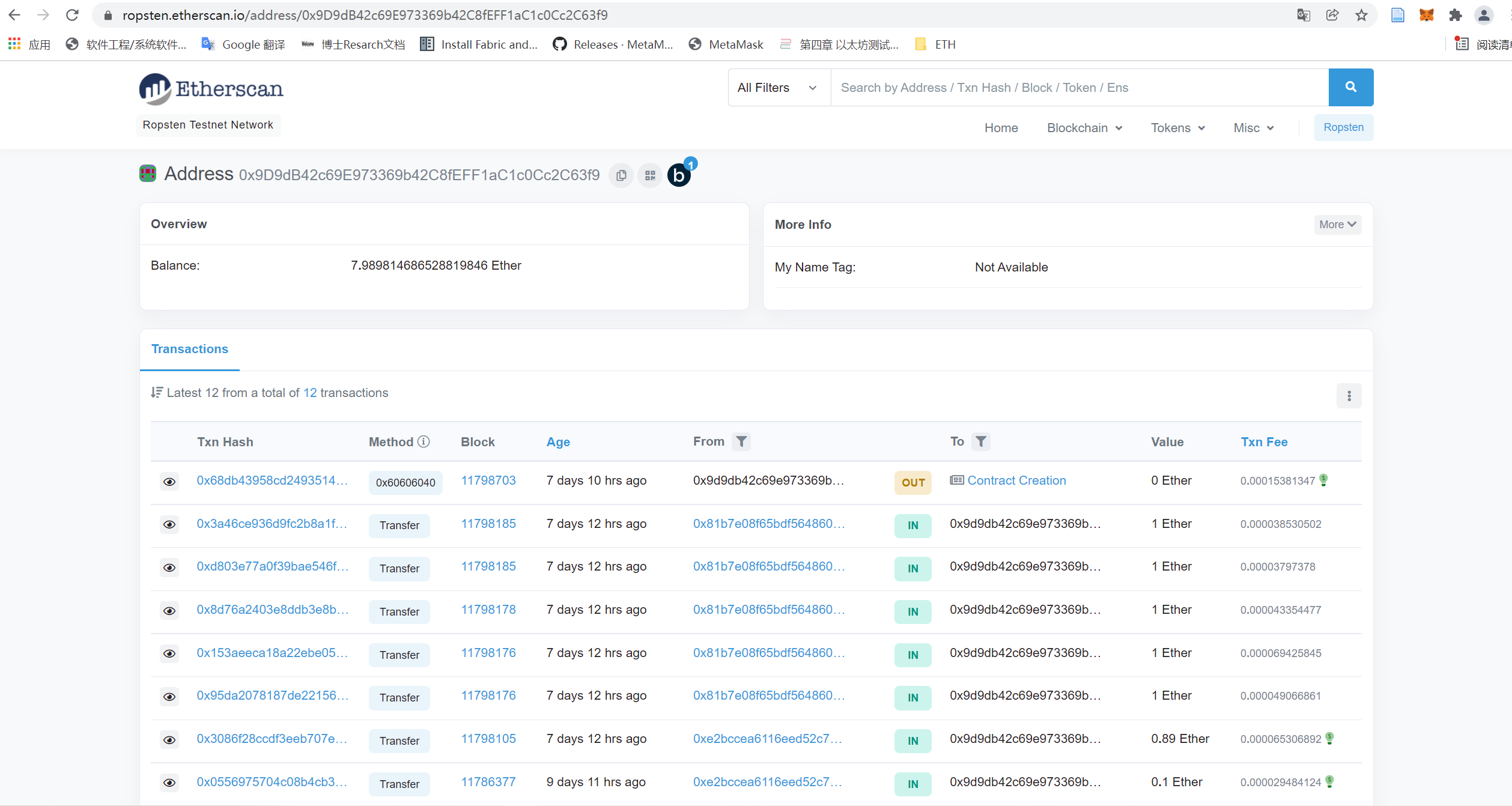Expand the Blockchain menu

pos(1085,128)
